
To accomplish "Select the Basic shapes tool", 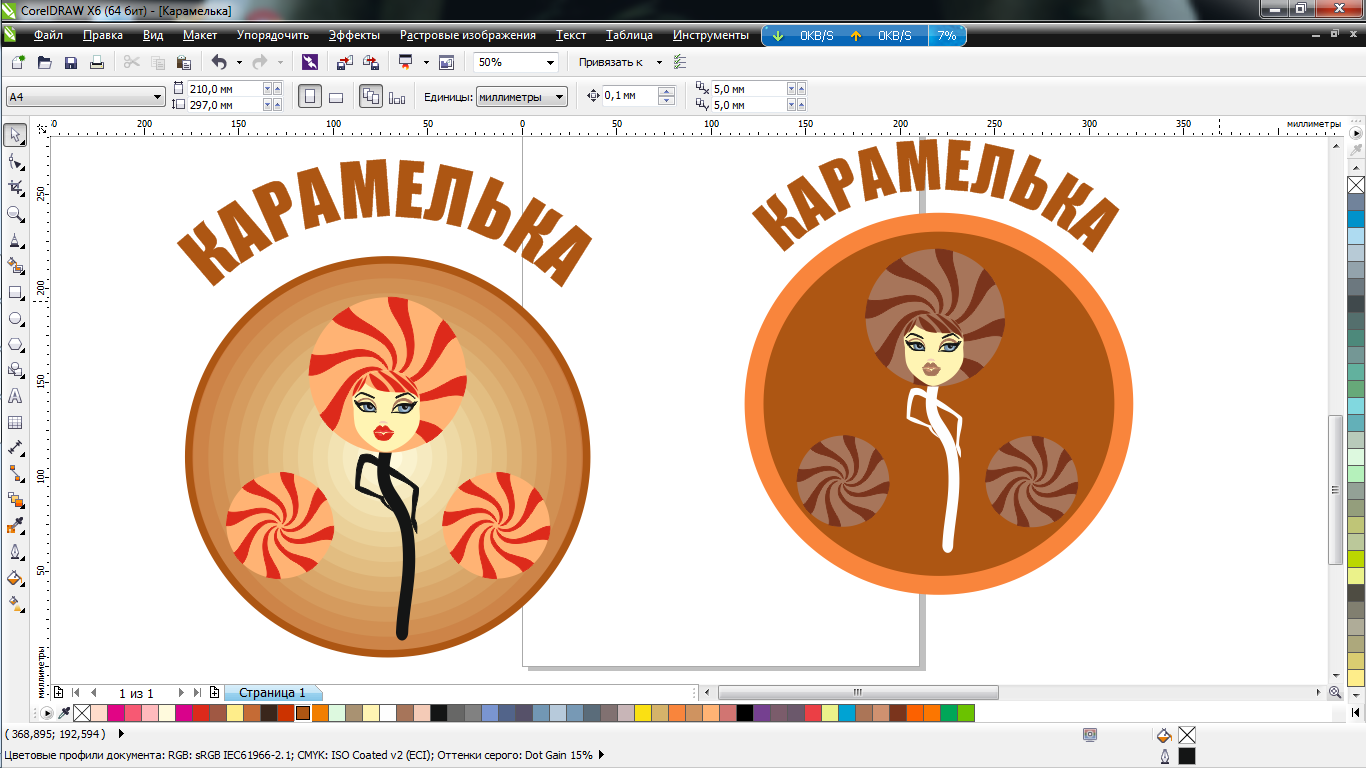I will pos(15,370).
